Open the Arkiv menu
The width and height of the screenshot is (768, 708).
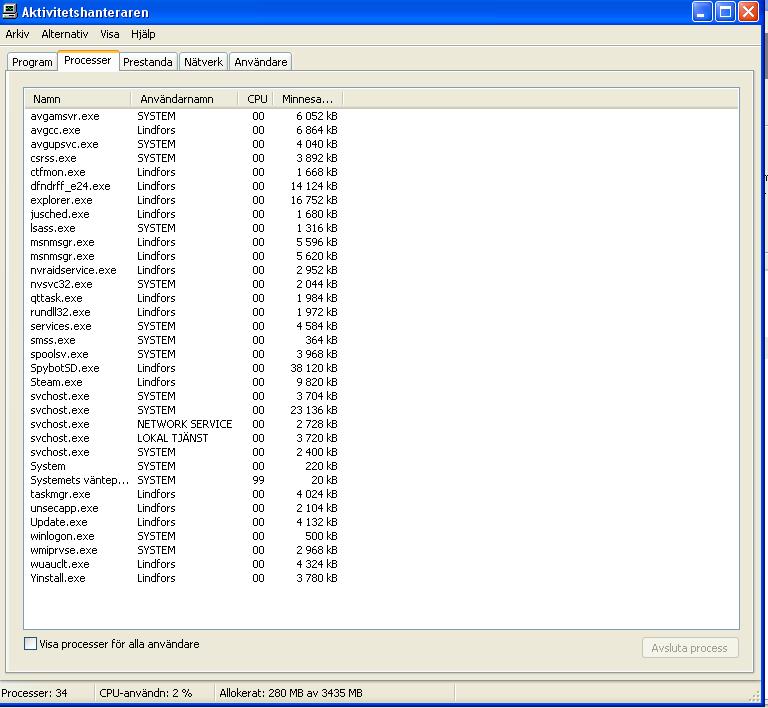coord(17,34)
